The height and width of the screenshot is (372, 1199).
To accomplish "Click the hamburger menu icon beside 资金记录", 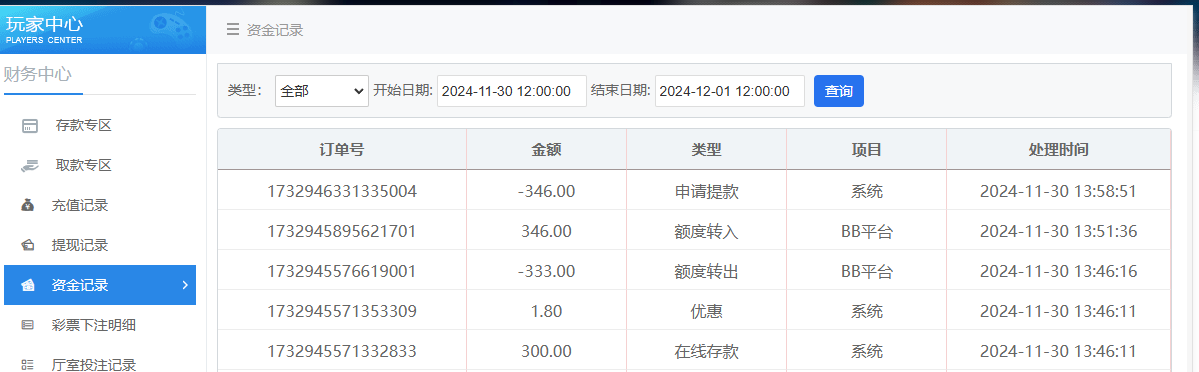I will point(232,30).
